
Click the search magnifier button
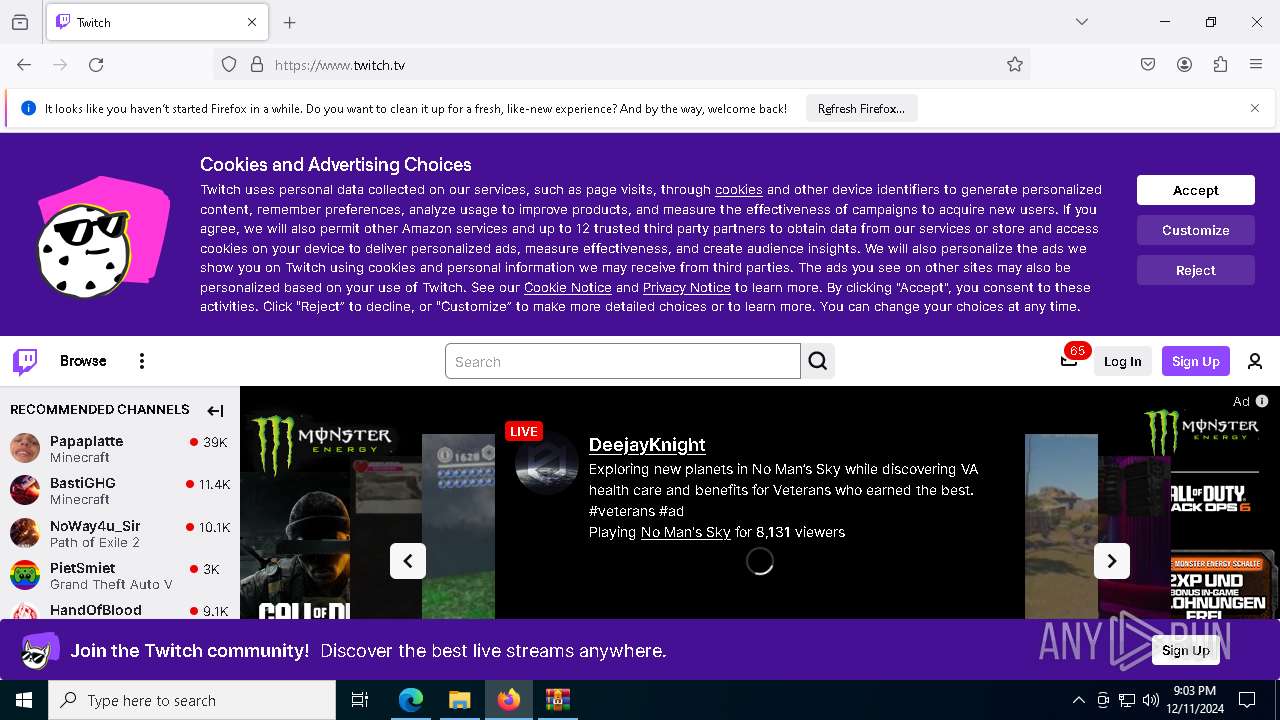(818, 361)
